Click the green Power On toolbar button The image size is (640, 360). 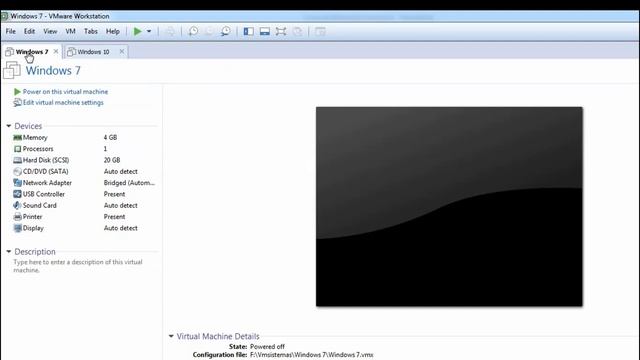(138, 31)
